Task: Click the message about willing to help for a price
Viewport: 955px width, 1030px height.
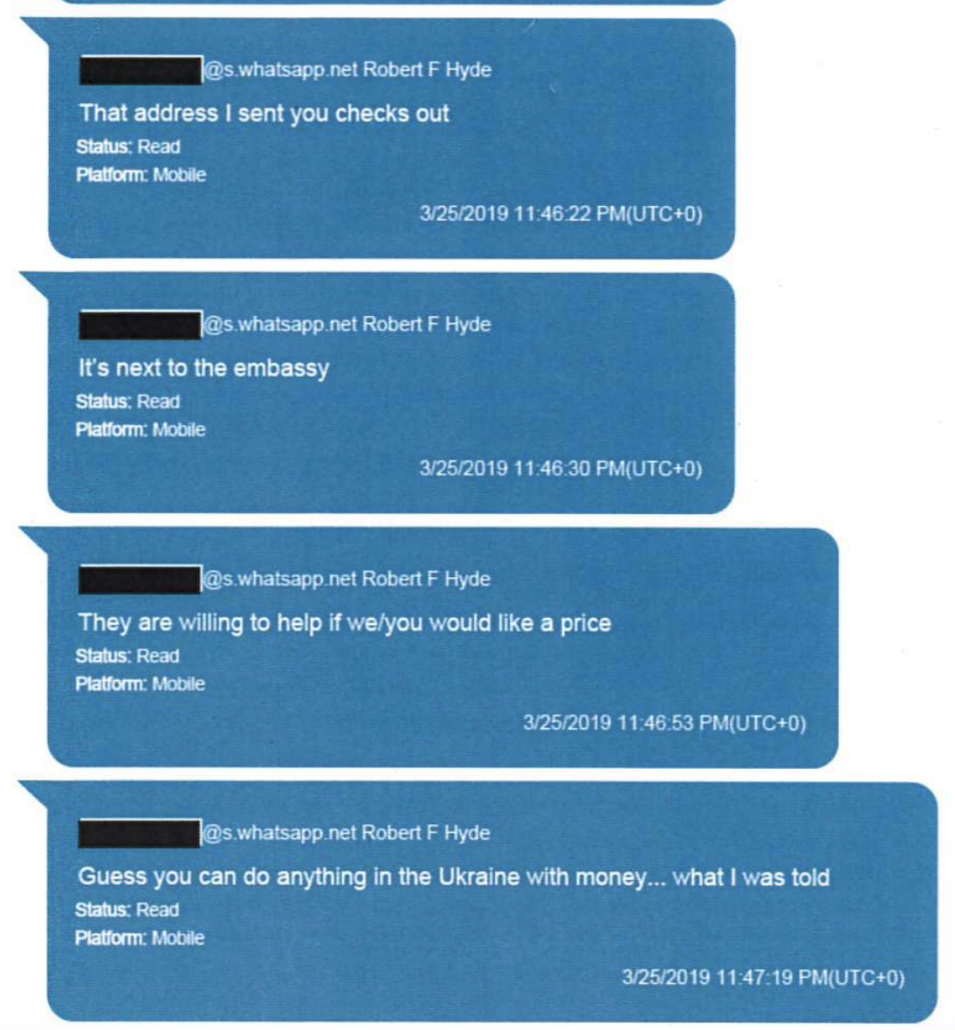Action: (x=345, y=623)
